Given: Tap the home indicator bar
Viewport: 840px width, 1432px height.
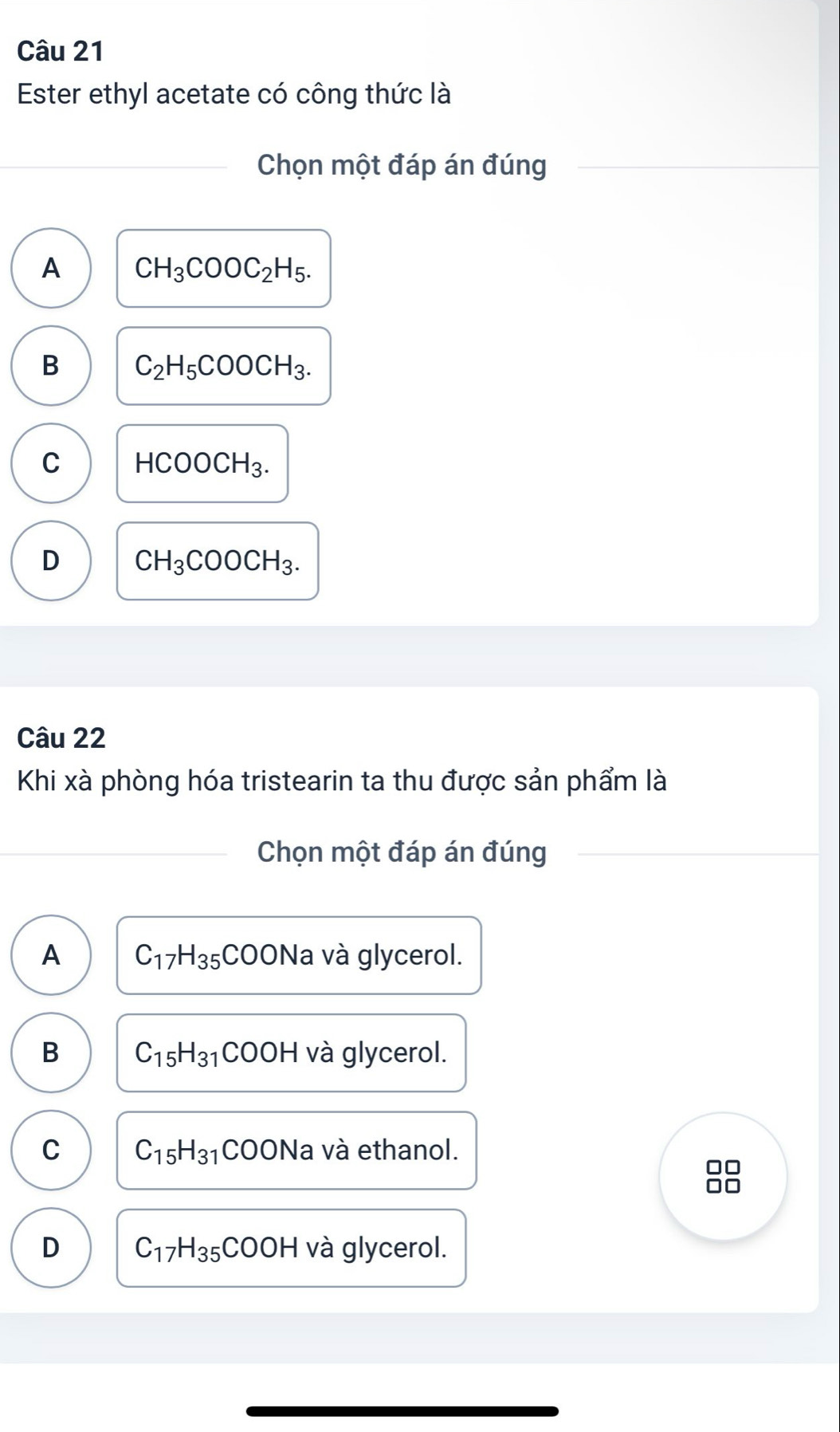Looking at the screenshot, I should pos(402,1411).
